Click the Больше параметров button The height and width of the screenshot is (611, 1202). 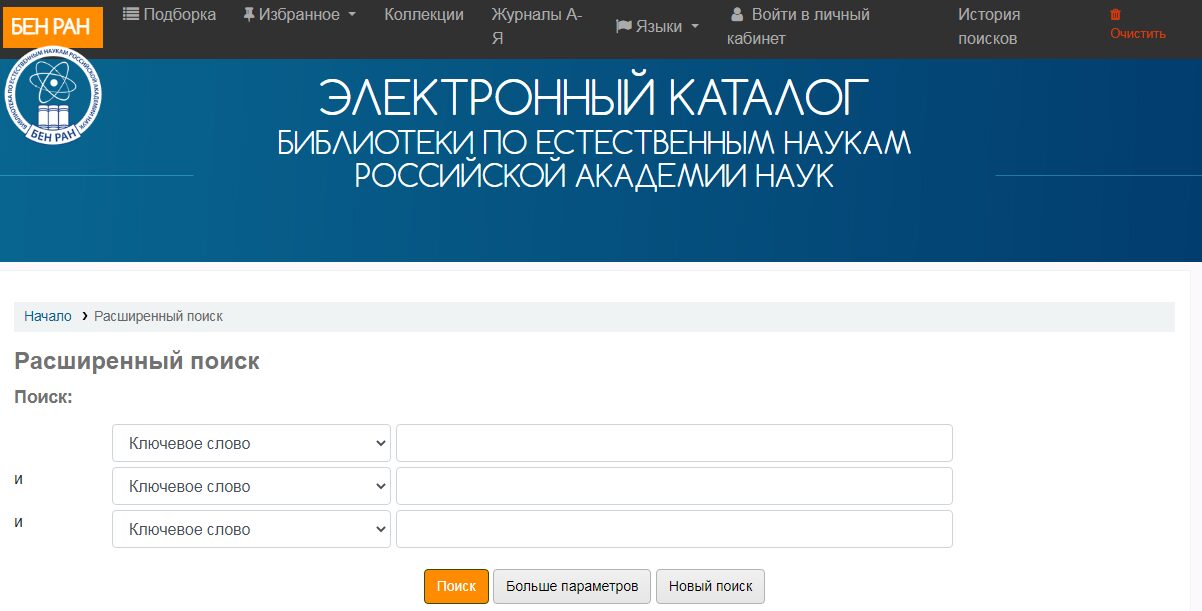coord(572,586)
